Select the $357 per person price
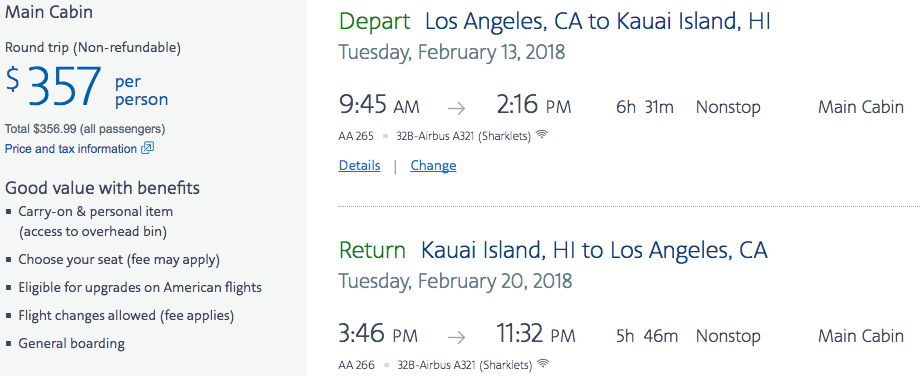Image resolution: width=921 pixels, height=376 pixels. 86,86
